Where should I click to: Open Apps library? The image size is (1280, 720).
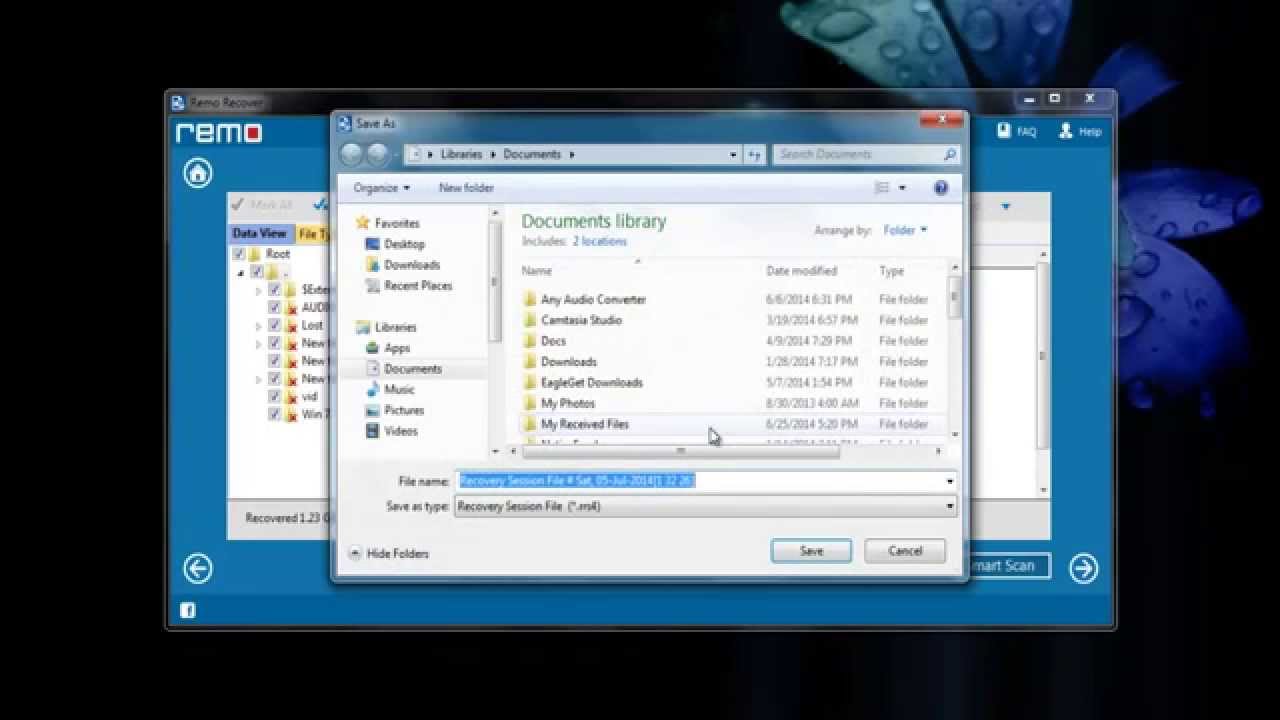[x=387, y=348]
